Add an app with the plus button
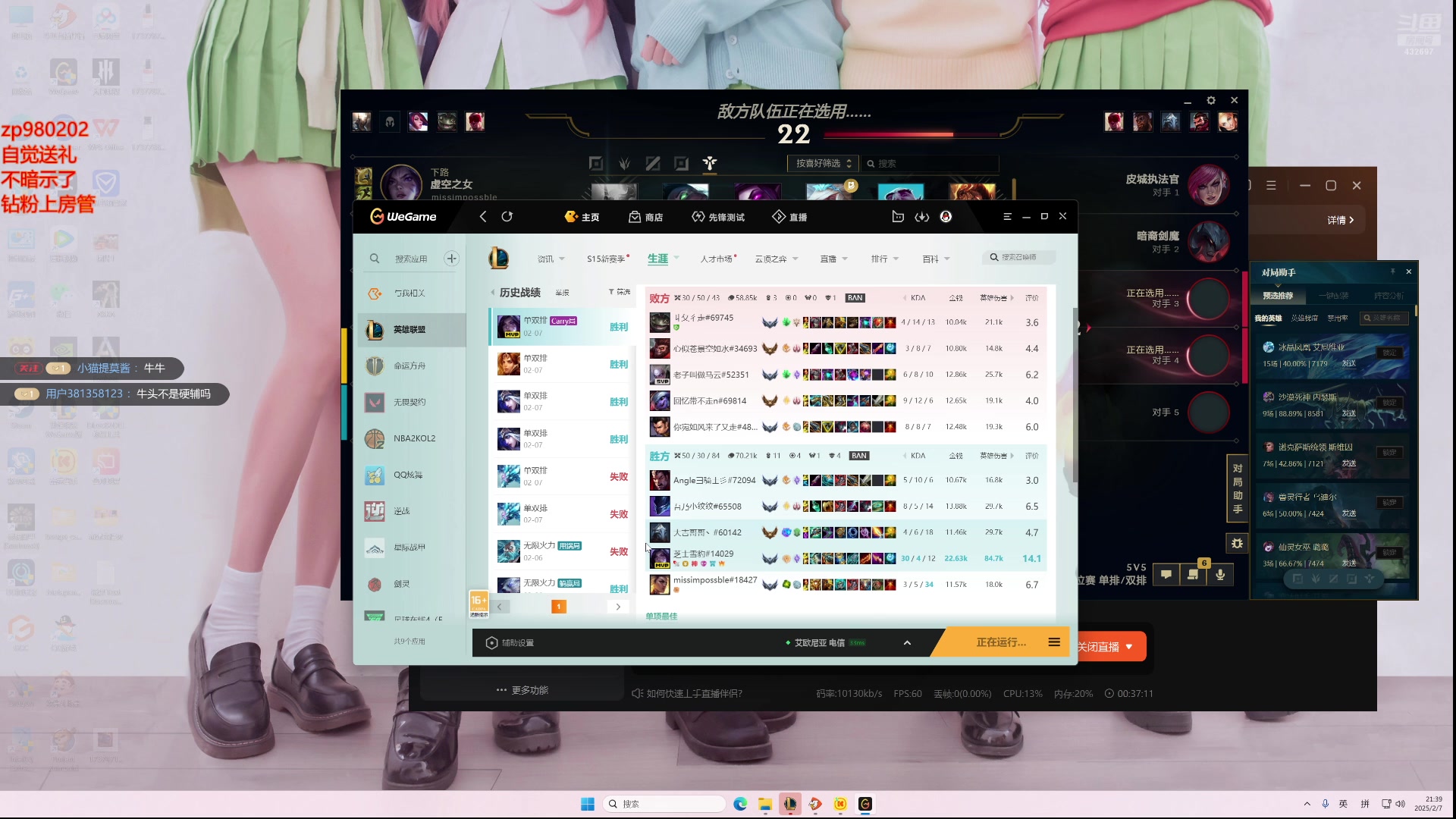Image resolution: width=1456 pixels, height=819 pixels. (x=452, y=259)
